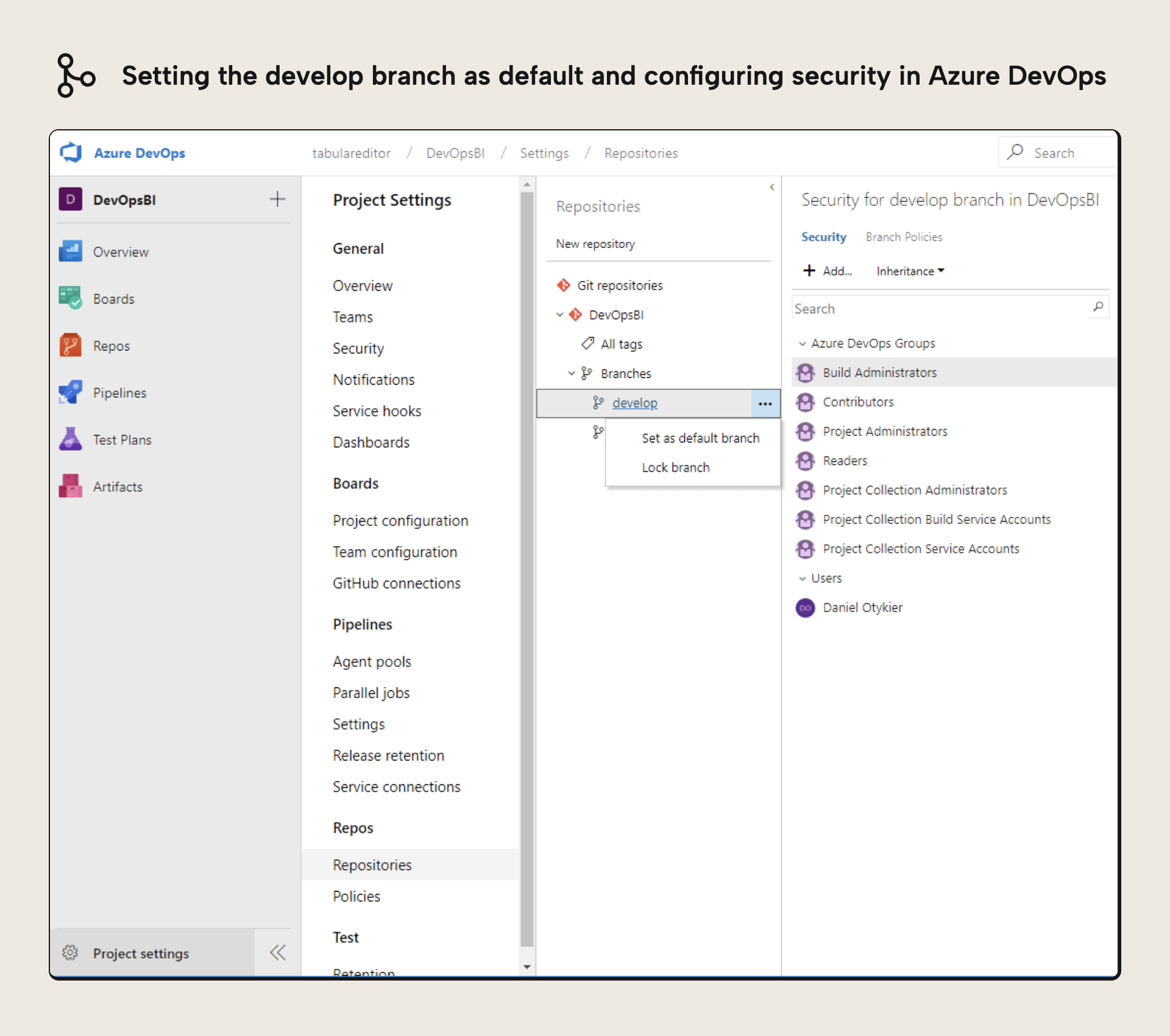Click the top Search input field
Screen dimensions: 1170x1036
point(1058,152)
